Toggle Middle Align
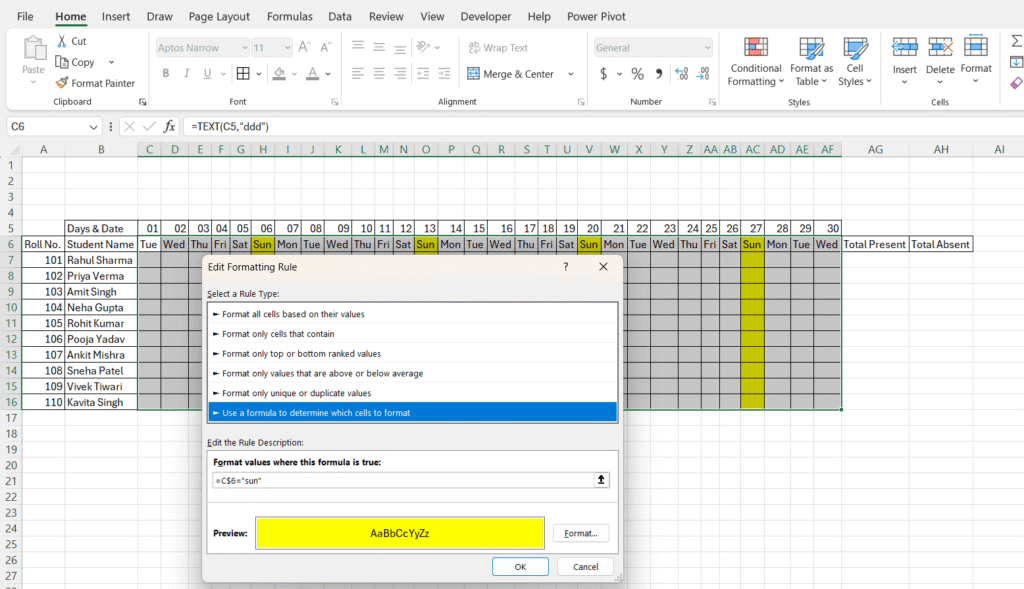Screen dimensions: 1024x589 (379, 46)
